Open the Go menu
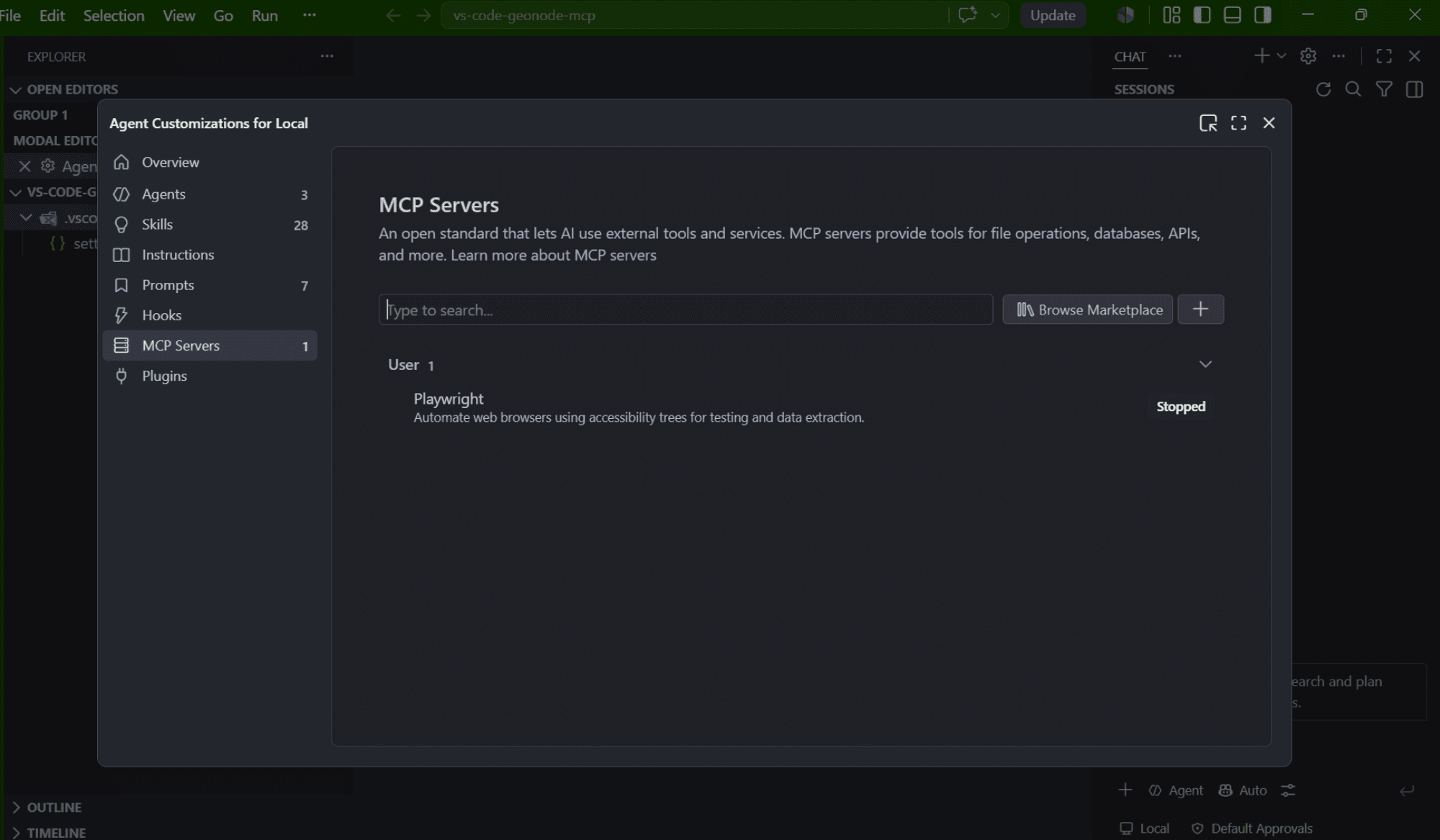Image resolution: width=1440 pixels, height=840 pixels. point(223,15)
